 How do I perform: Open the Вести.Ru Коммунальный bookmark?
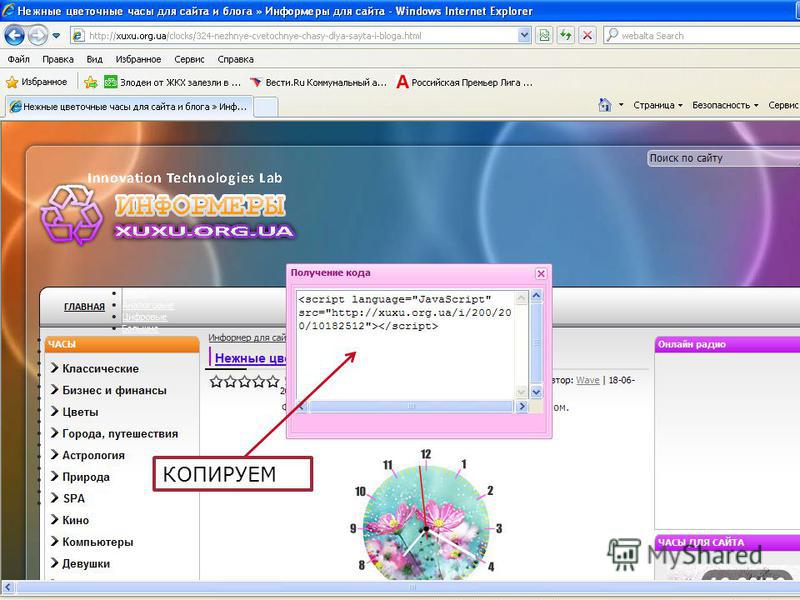click(x=318, y=82)
